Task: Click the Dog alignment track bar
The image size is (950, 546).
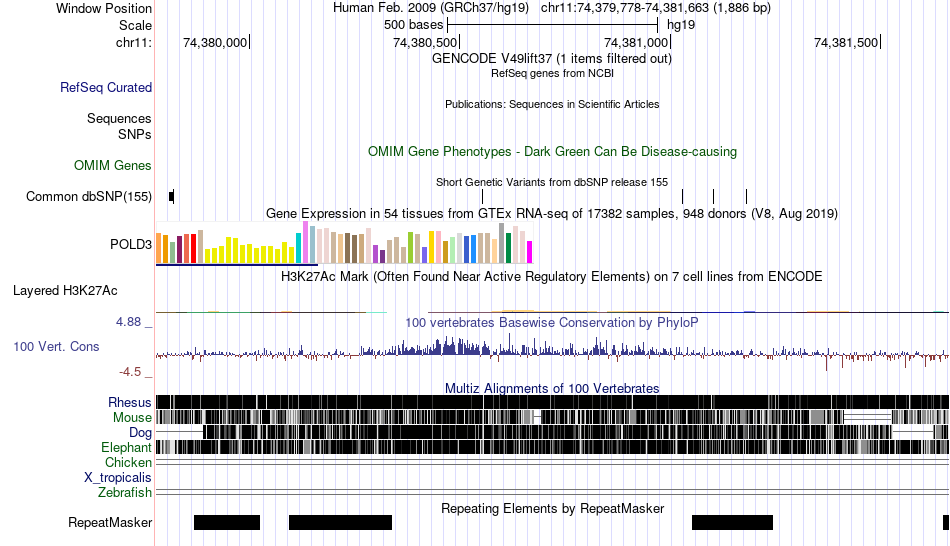Action: coord(552,432)
